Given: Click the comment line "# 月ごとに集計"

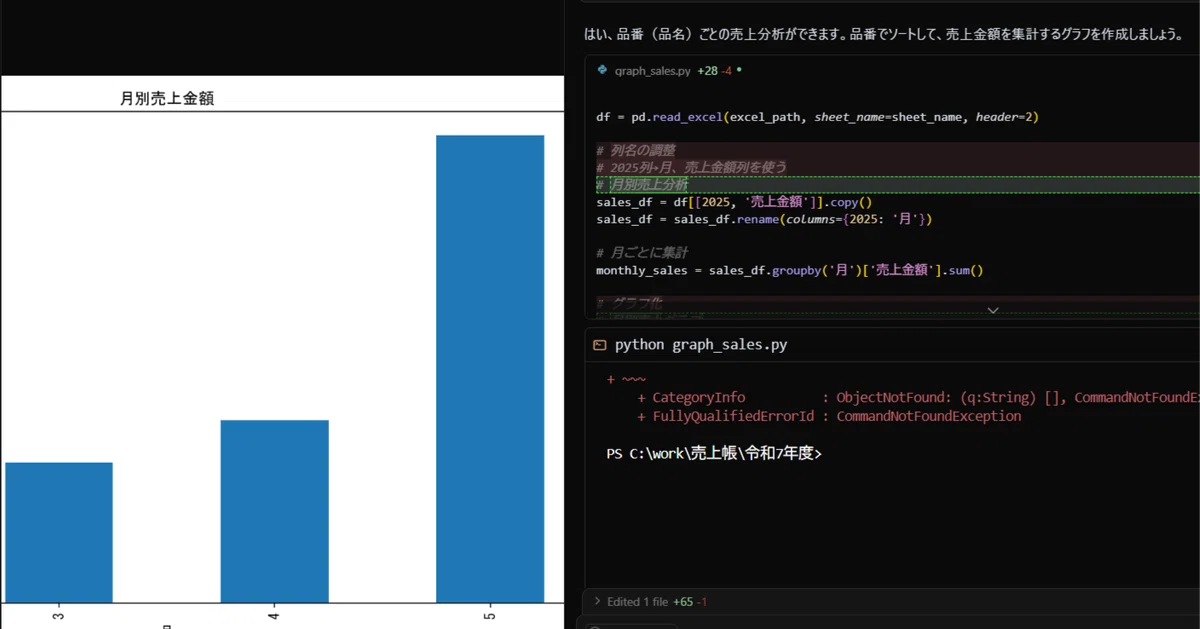Looking at the screenshot, I should tap(641, 253).
